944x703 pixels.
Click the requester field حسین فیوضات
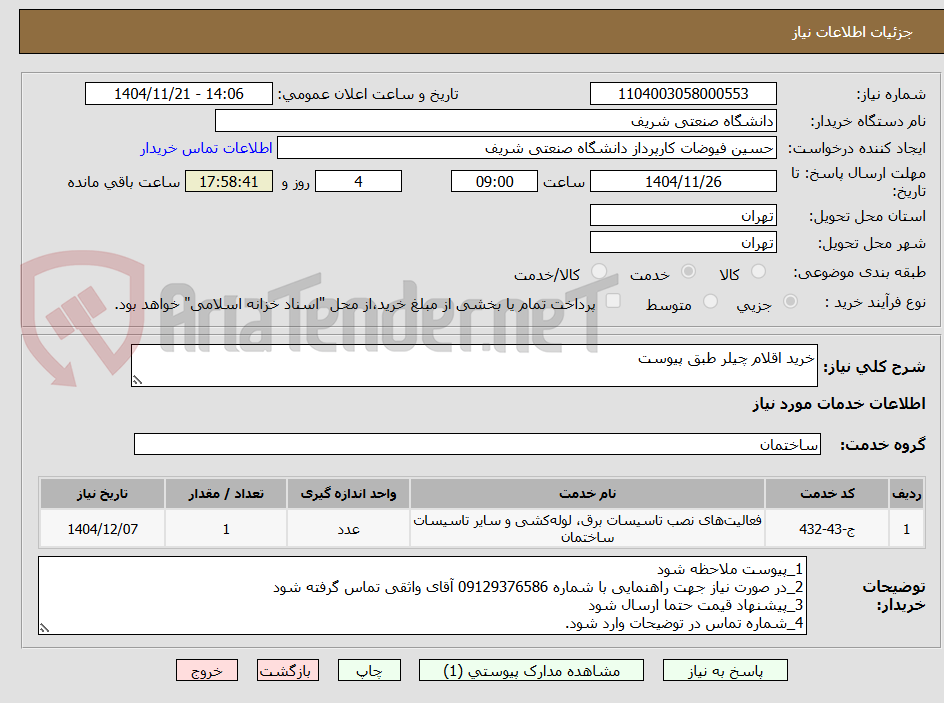(x=527, y=148)
